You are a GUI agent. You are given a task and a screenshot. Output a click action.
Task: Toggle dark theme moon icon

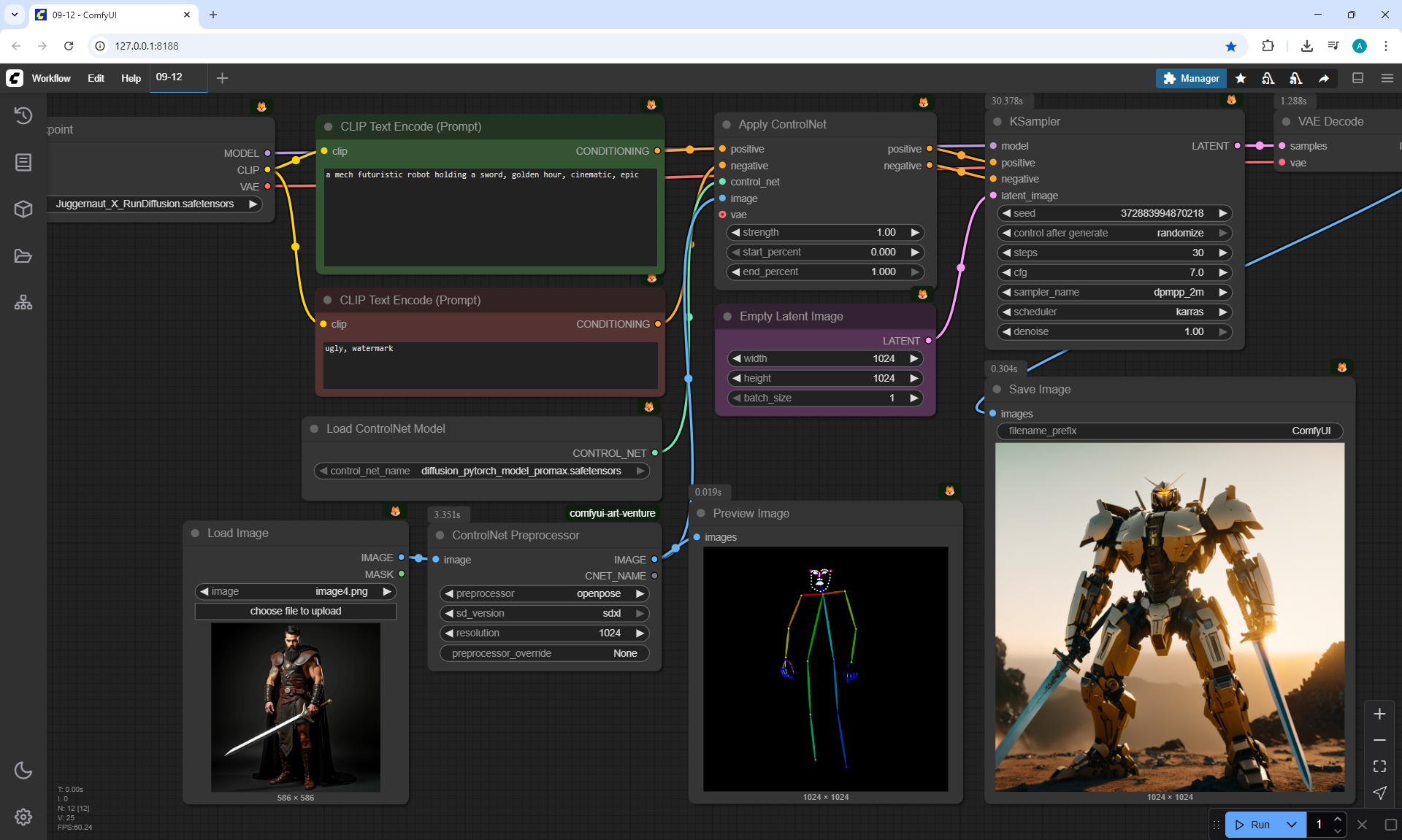pyautogui.click(x=23, y=770)
